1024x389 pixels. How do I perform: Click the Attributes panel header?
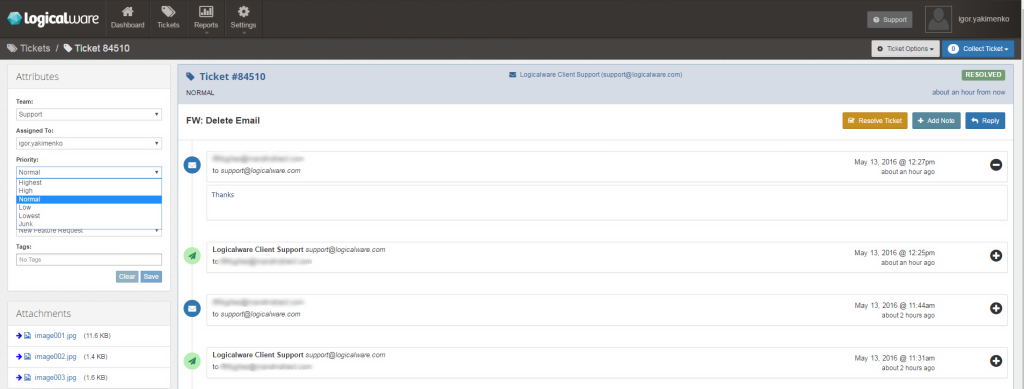point(89,76)
